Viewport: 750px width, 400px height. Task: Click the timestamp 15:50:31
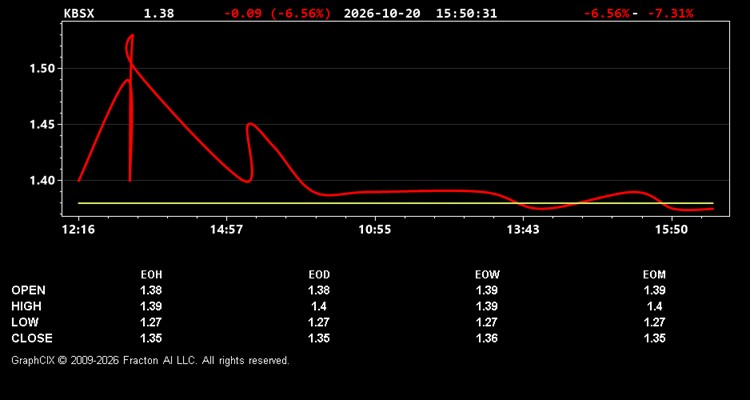466,13
